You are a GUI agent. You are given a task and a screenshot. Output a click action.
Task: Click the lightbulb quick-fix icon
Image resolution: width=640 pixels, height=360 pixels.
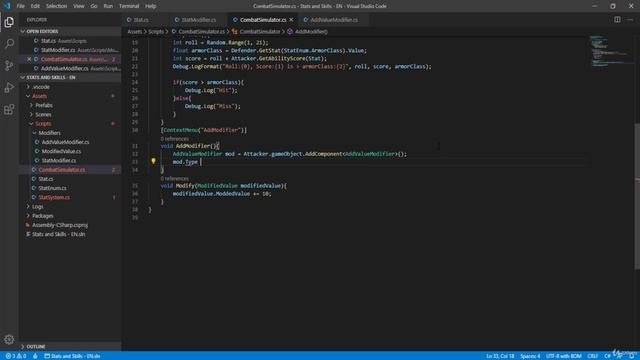(x=153, y=162)
